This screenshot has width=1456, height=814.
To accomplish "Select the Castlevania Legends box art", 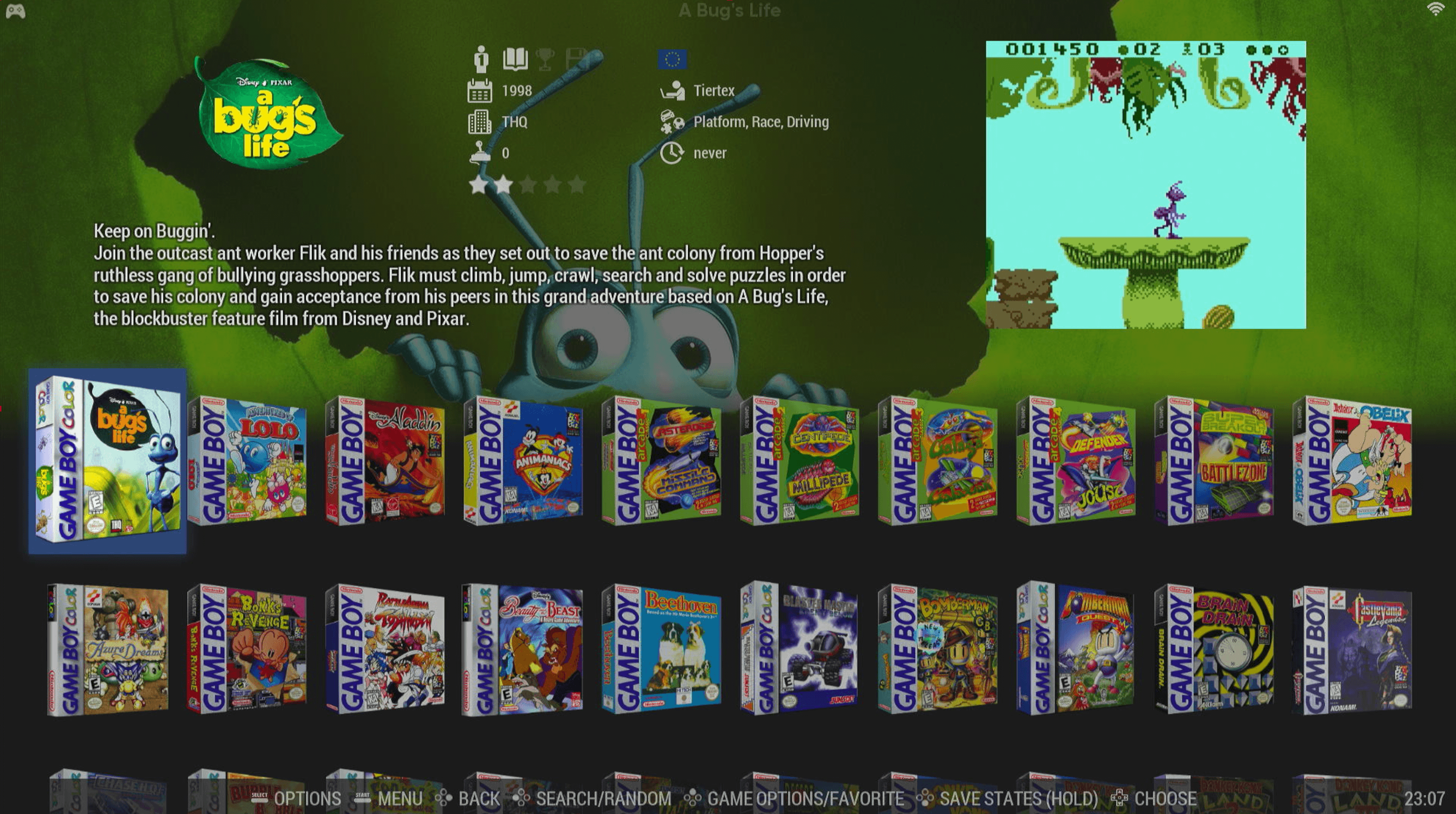I will pos(1352,650).
